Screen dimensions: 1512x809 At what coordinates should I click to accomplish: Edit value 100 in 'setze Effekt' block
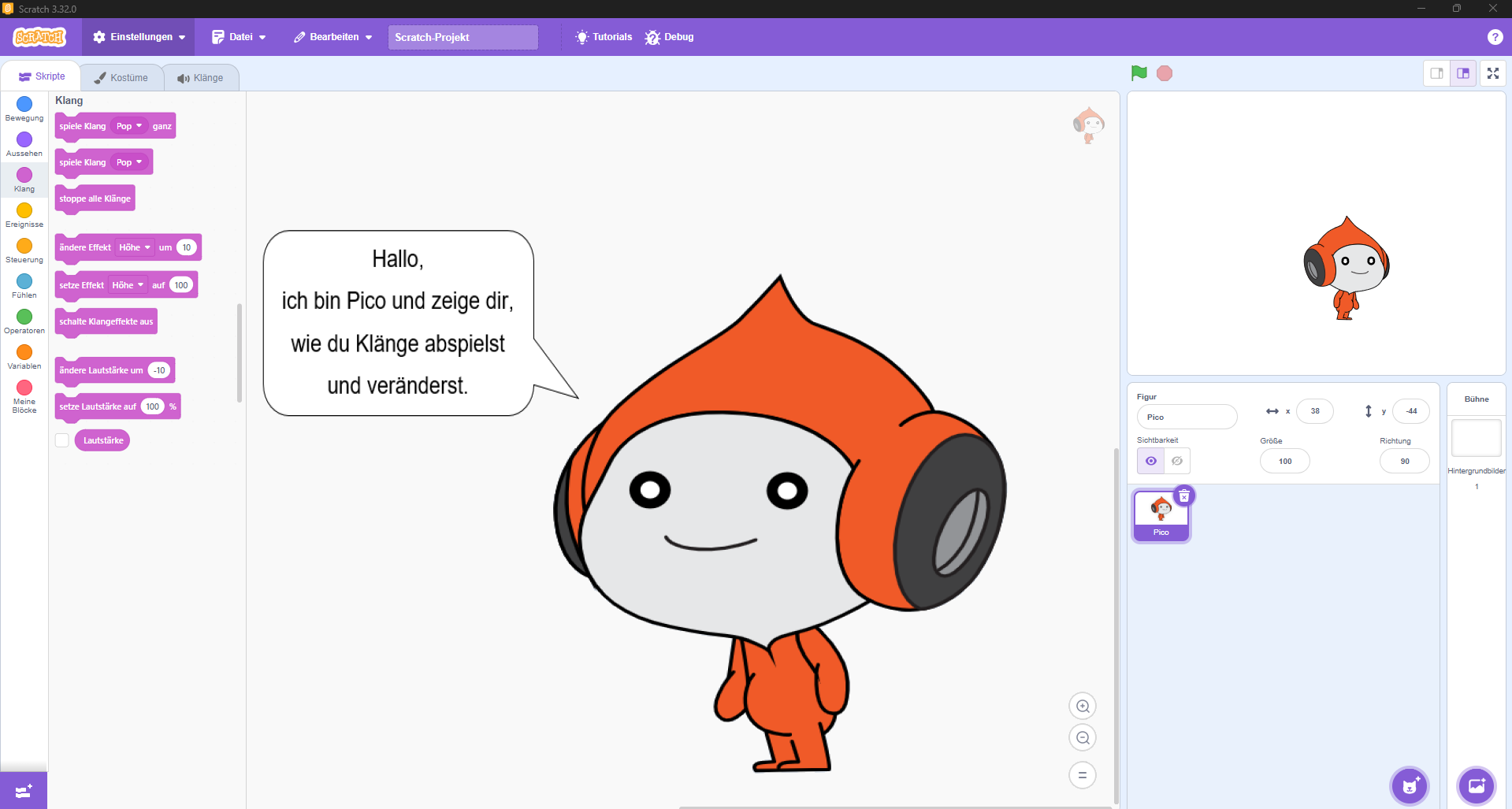pyautogui.click(x=181, y=285)
